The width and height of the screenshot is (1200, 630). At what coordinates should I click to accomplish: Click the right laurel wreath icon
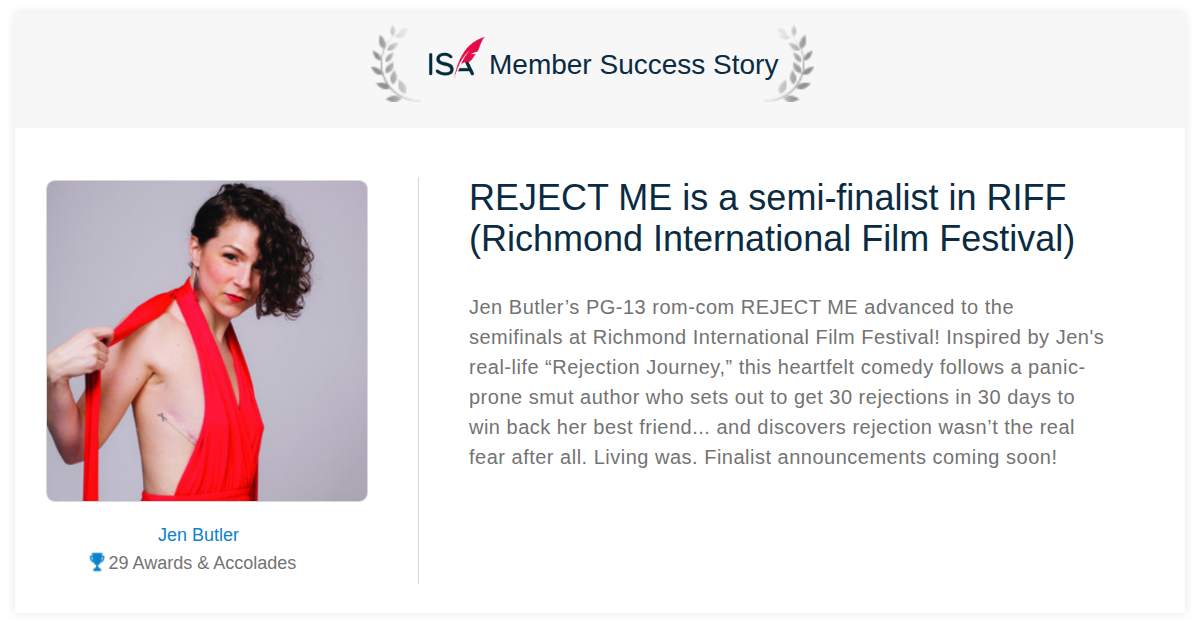tap(789, 65)
